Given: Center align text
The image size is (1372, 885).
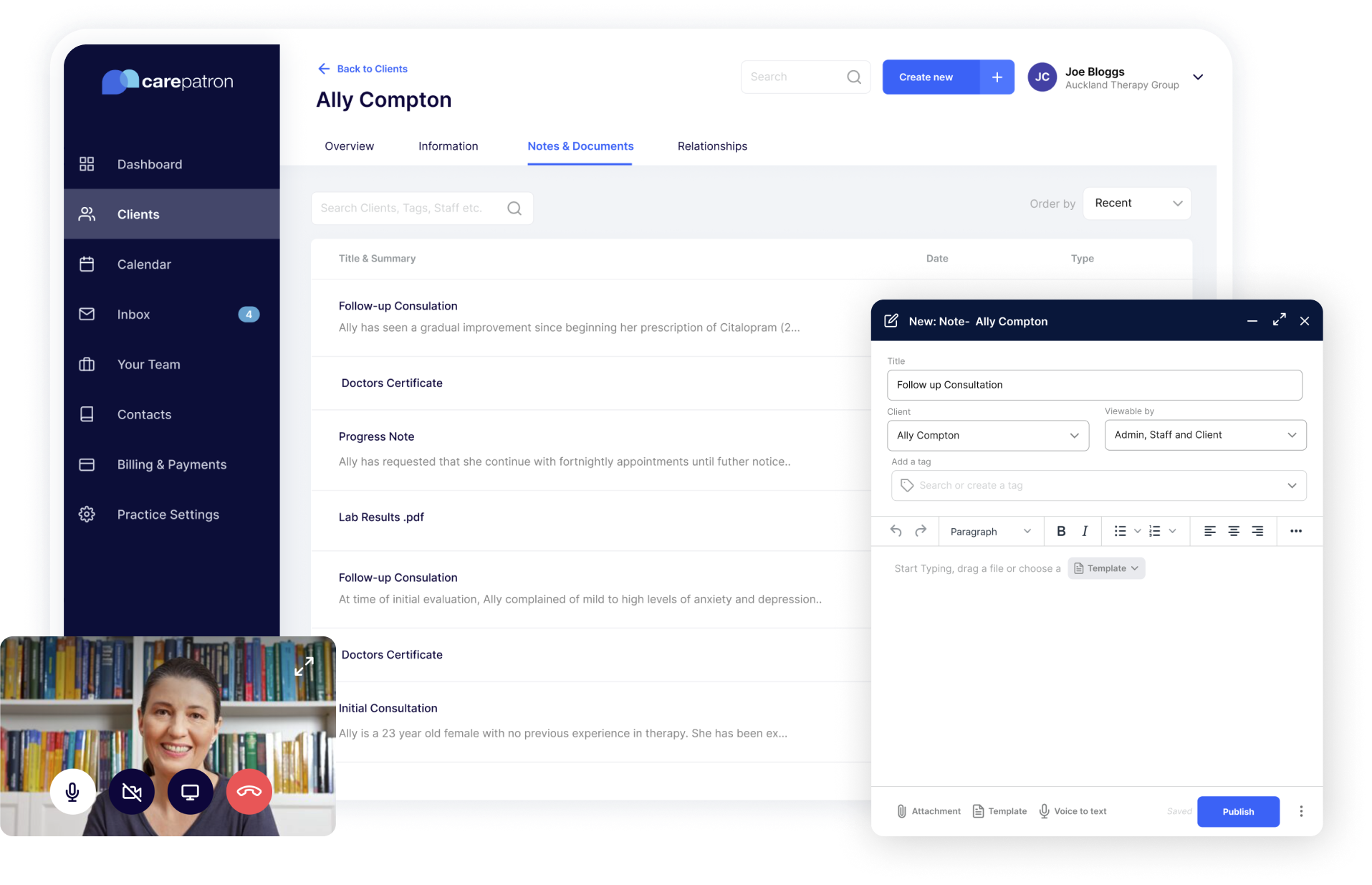Looking at the screenshot, I should [1234, 531].
